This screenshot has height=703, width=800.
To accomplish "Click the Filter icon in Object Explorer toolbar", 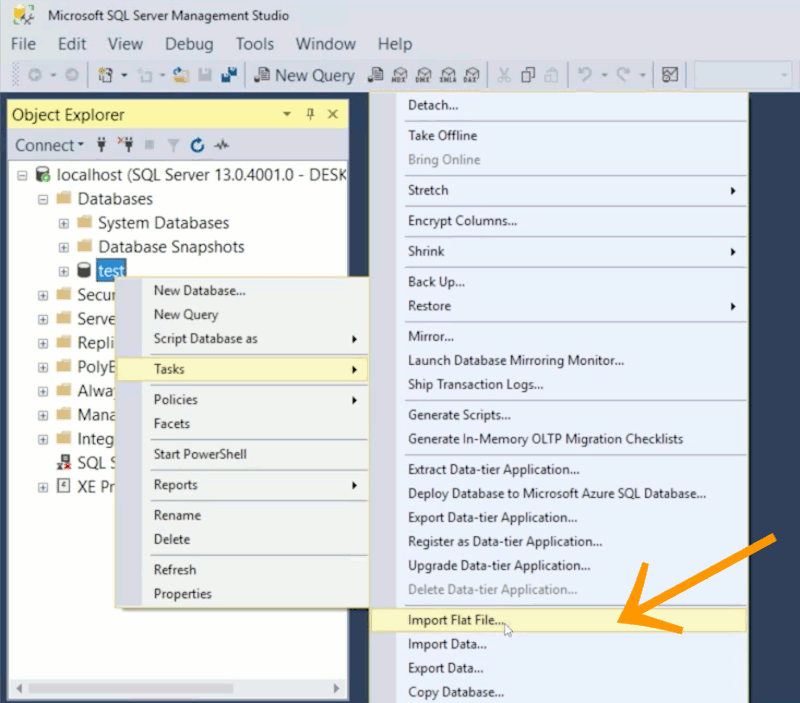I will (172, 145).
